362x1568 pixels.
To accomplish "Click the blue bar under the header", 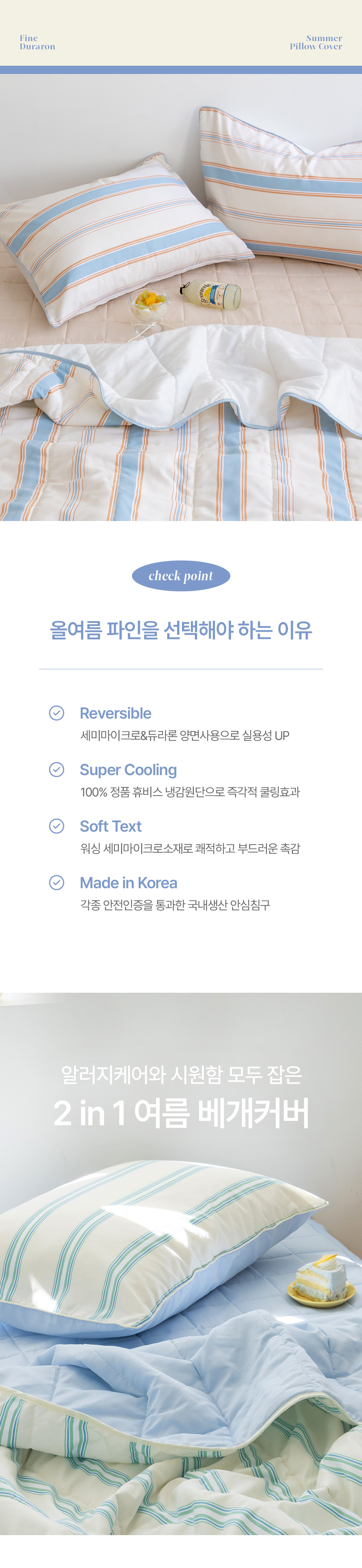I will (x=181, y=70).
